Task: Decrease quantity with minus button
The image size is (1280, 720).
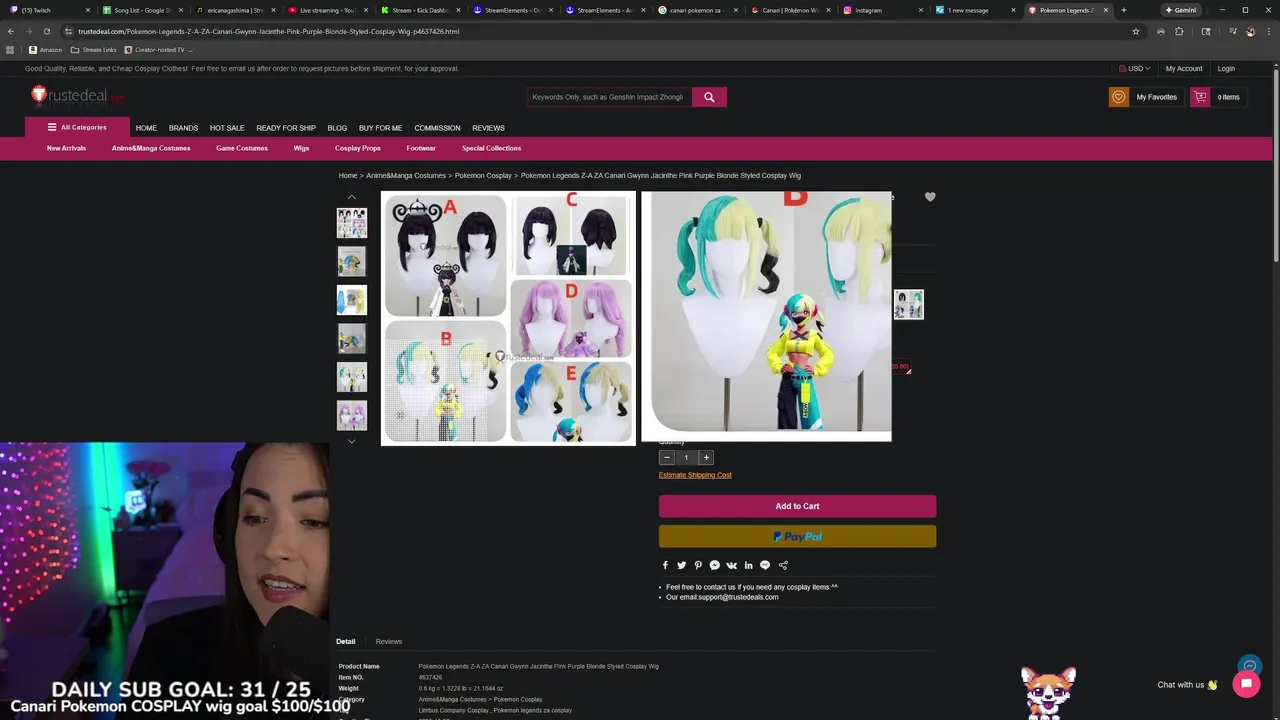Action: tap(667, 458)
